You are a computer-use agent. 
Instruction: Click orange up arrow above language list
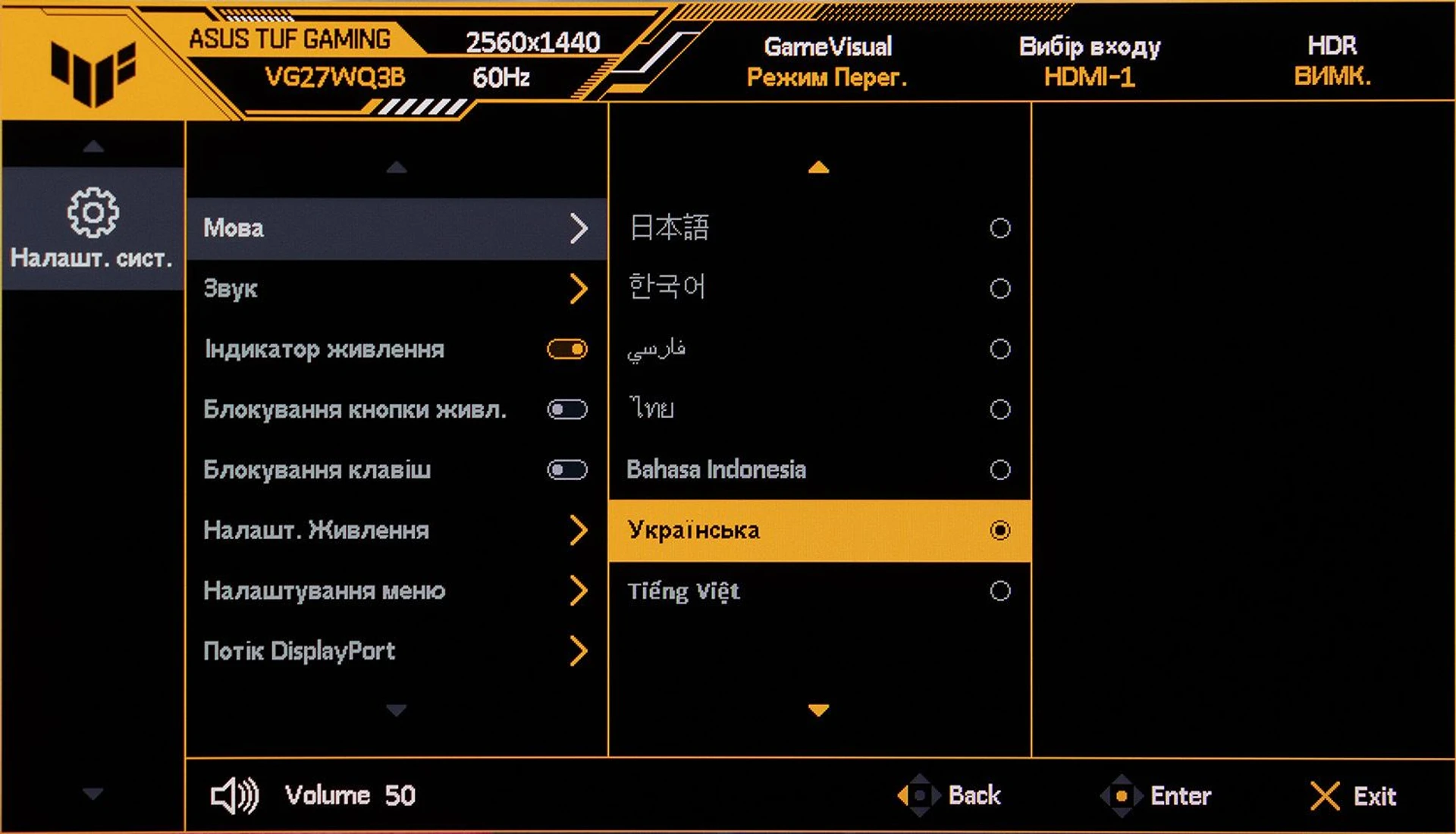click(818, 167)
